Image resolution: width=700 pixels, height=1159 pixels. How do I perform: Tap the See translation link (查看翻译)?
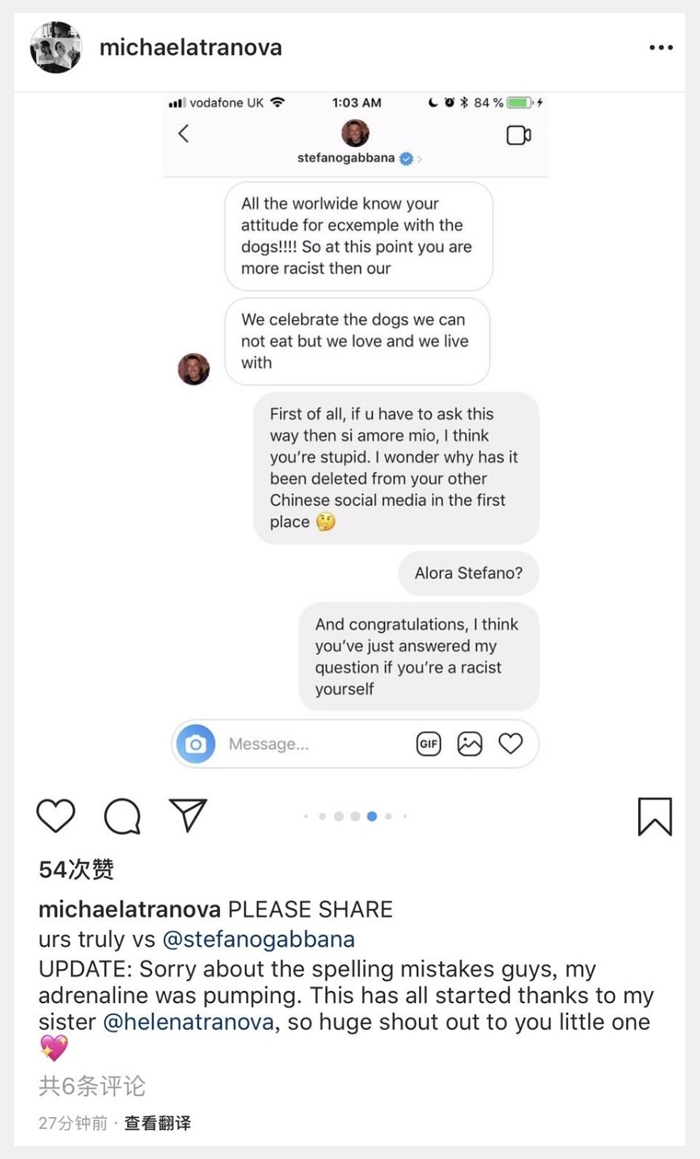pos(157,1124)
